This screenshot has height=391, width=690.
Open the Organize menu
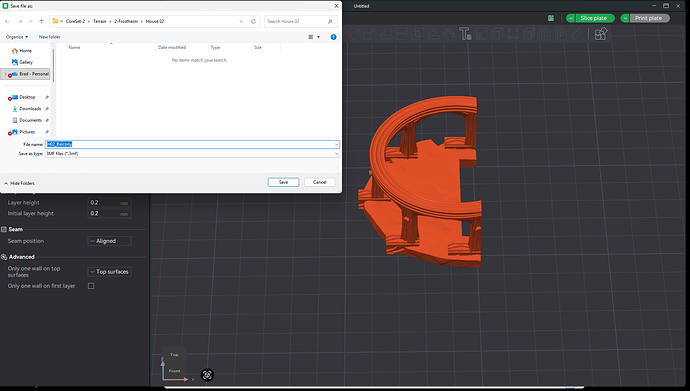(17, 37)
